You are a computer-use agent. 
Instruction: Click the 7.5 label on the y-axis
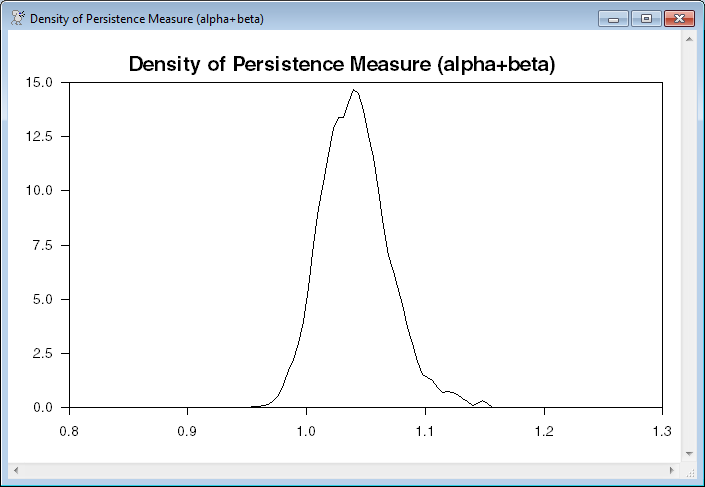coord(52,245)
